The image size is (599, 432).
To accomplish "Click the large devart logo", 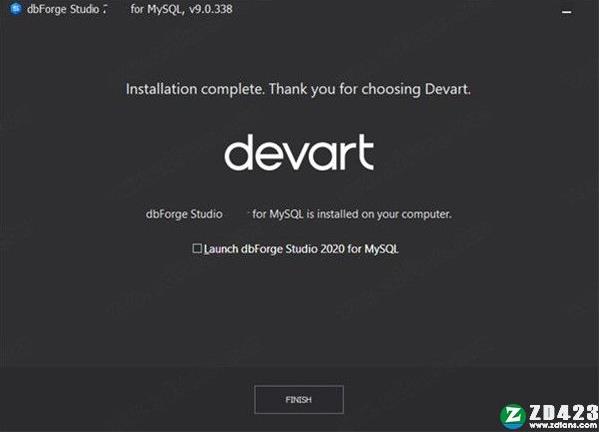I will [x=299, y=152].
